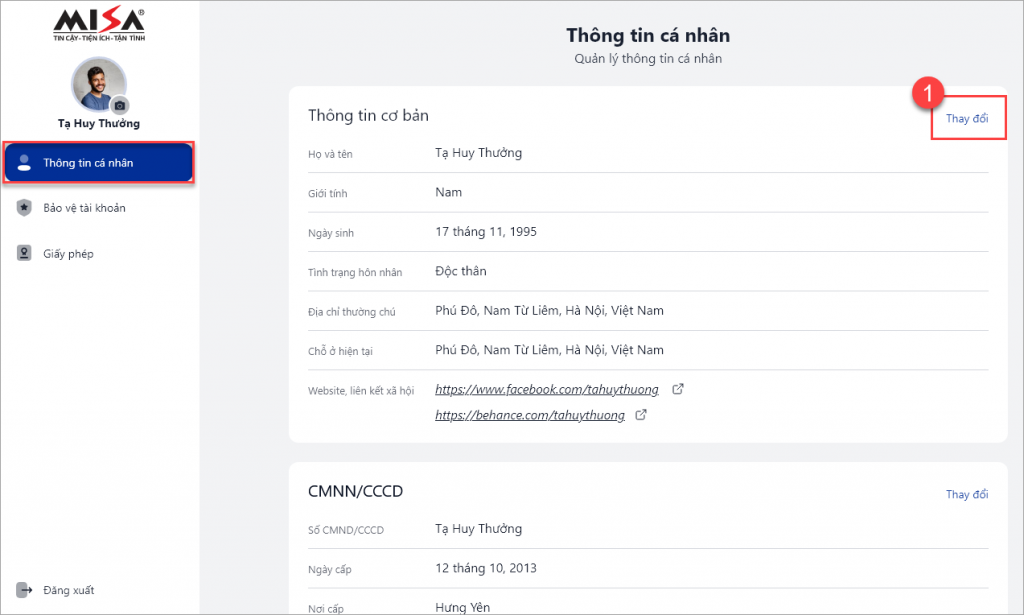This screenshot has width=1024, height=615.
Task: Click Thay đổi for Thông tin cơ bản
Action: (967, 118)
